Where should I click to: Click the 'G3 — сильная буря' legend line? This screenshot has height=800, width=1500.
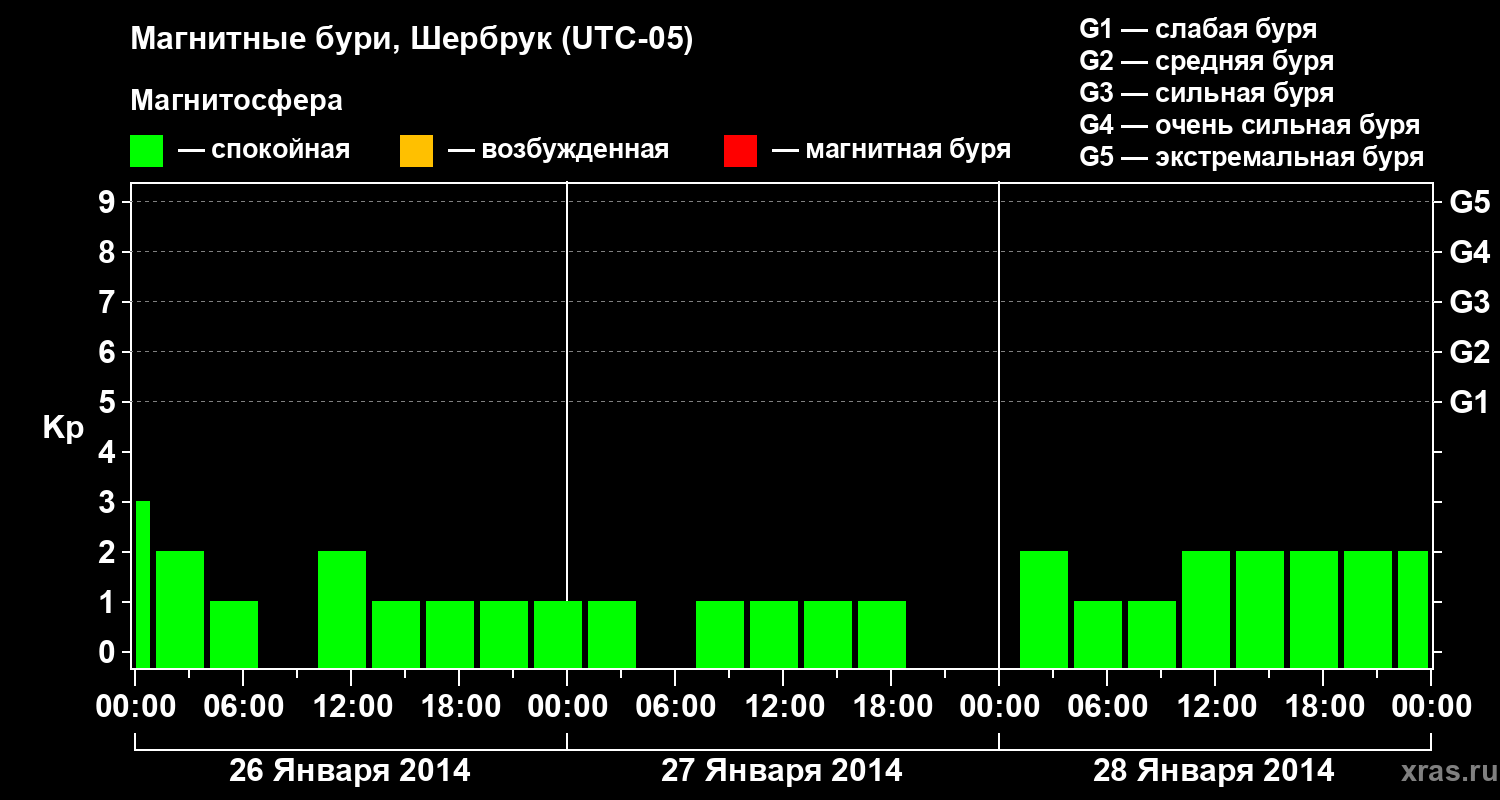(x=1207, y=93)
